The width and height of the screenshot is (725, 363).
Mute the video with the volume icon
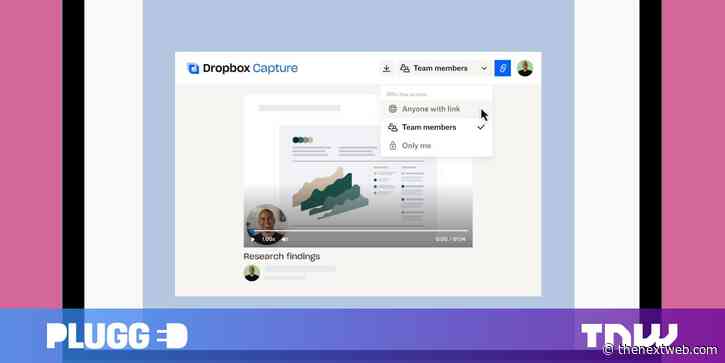(285, 239)
